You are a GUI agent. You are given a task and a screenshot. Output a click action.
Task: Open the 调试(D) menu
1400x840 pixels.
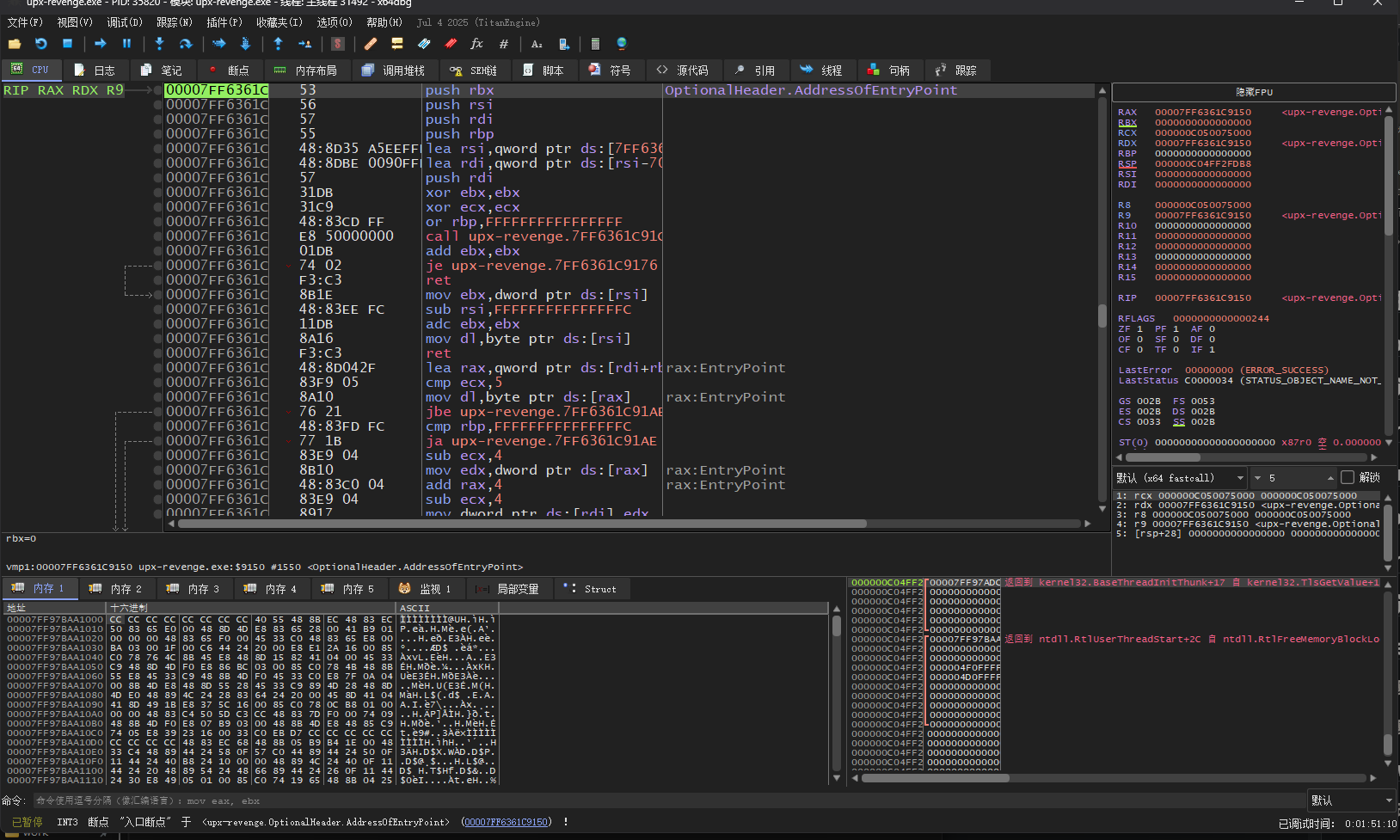click(x=124, y=22)
